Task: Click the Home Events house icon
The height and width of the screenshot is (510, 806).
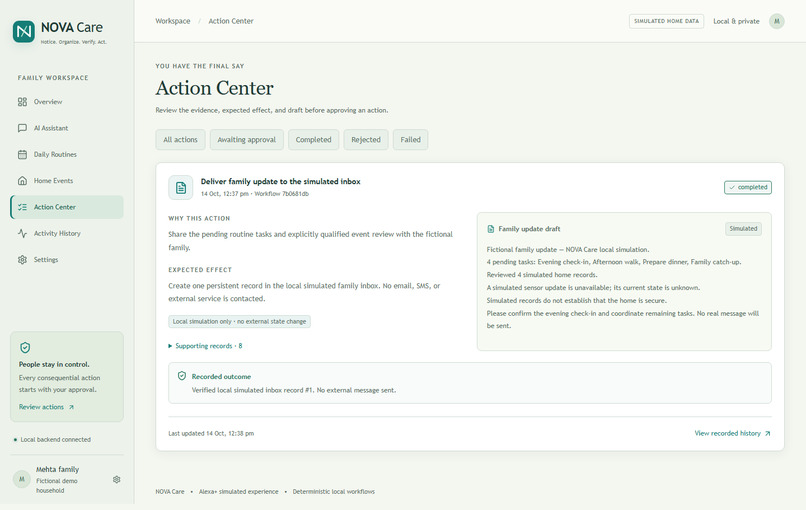Action: coord(22,180)
